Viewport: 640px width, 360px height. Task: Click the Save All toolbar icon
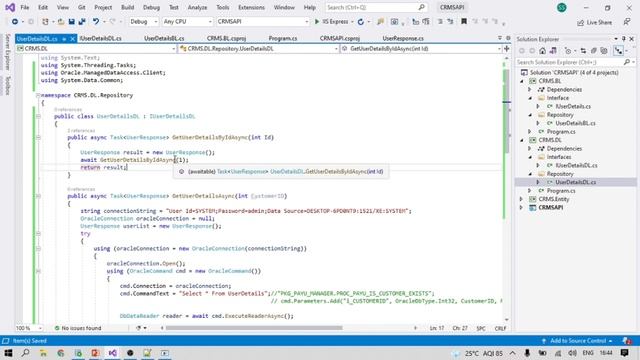click(82, 22)
